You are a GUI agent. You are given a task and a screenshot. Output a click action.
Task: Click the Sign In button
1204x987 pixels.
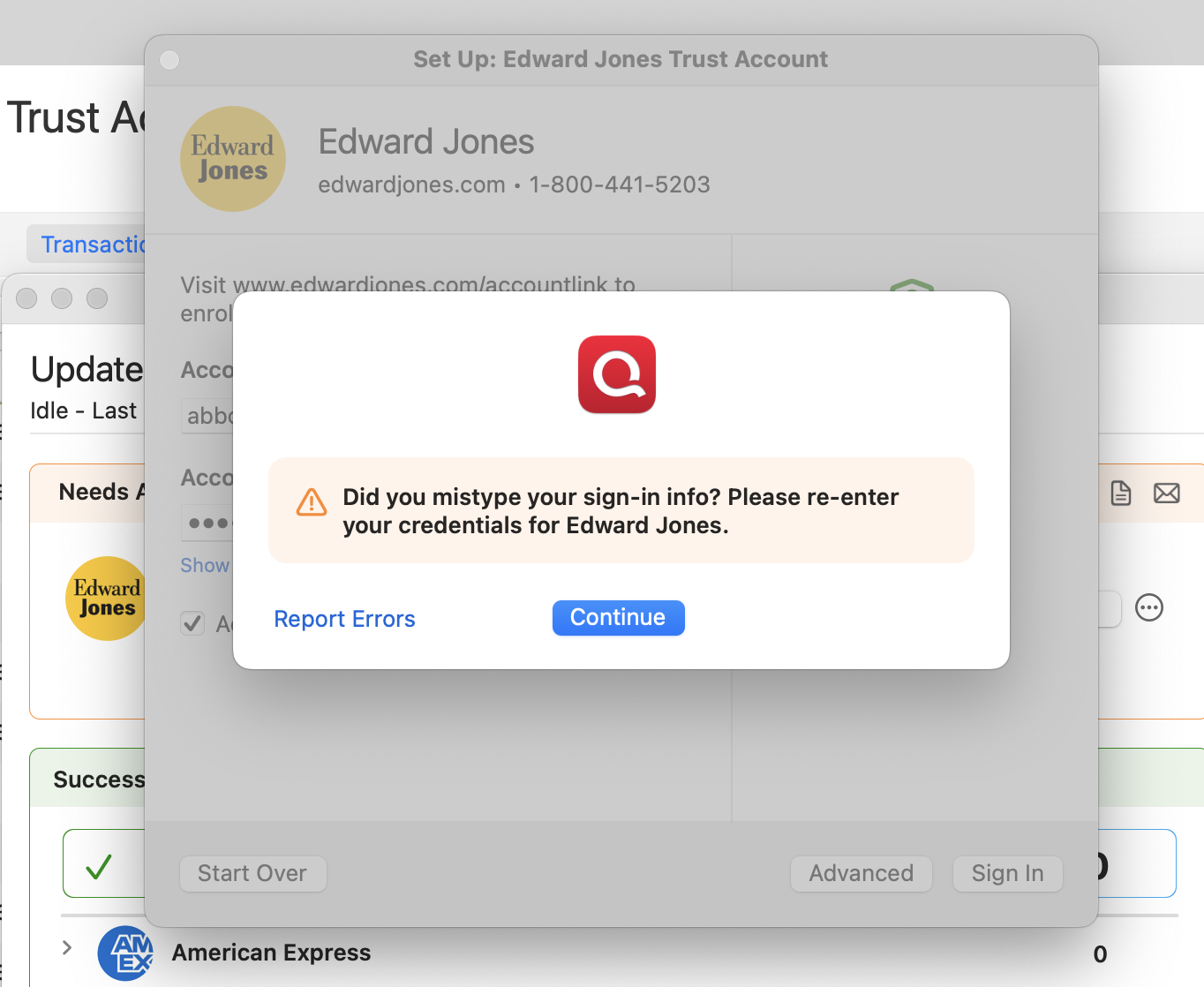[x=1008, y=873]
